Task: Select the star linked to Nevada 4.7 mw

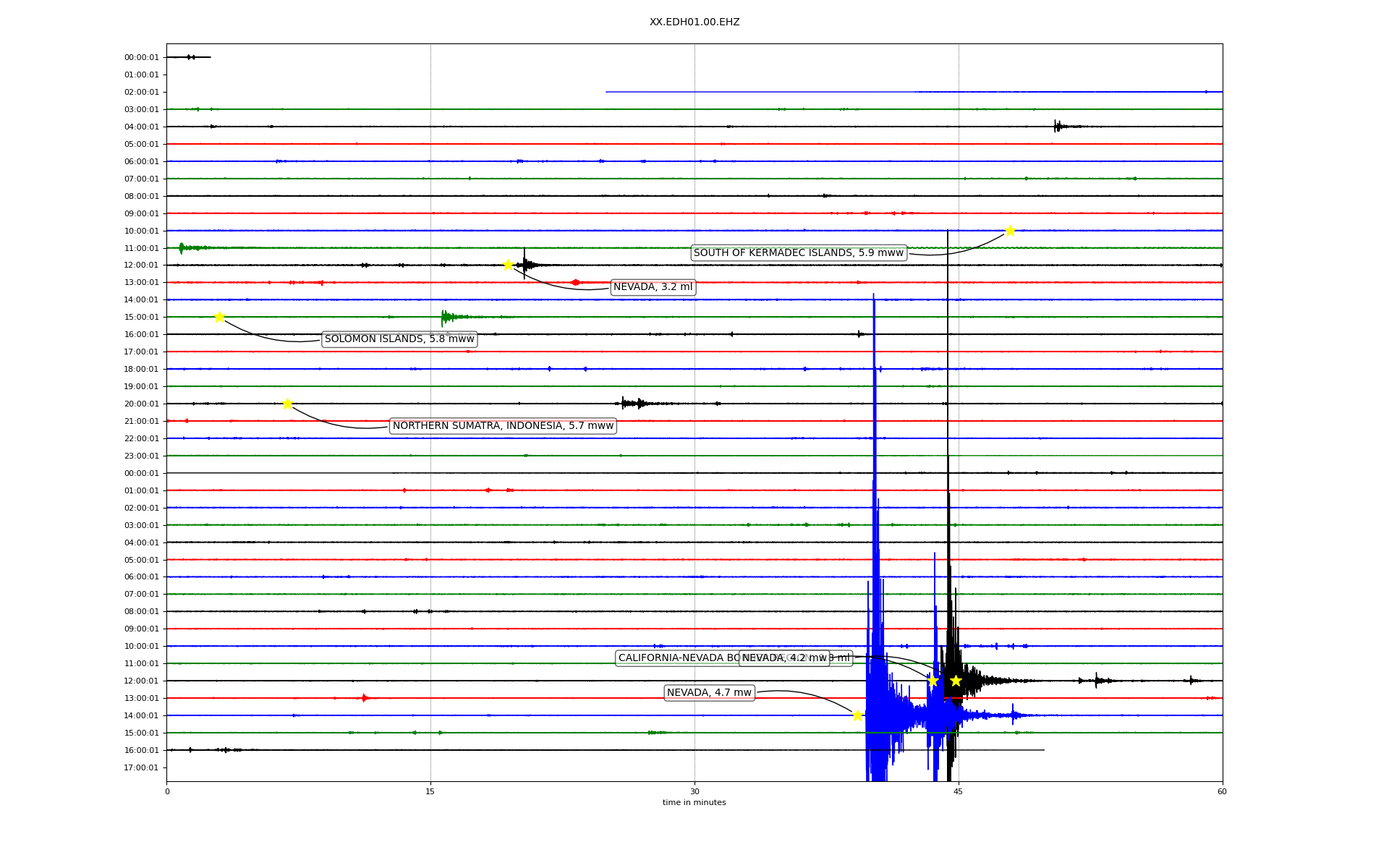Action: pos(857,715)
